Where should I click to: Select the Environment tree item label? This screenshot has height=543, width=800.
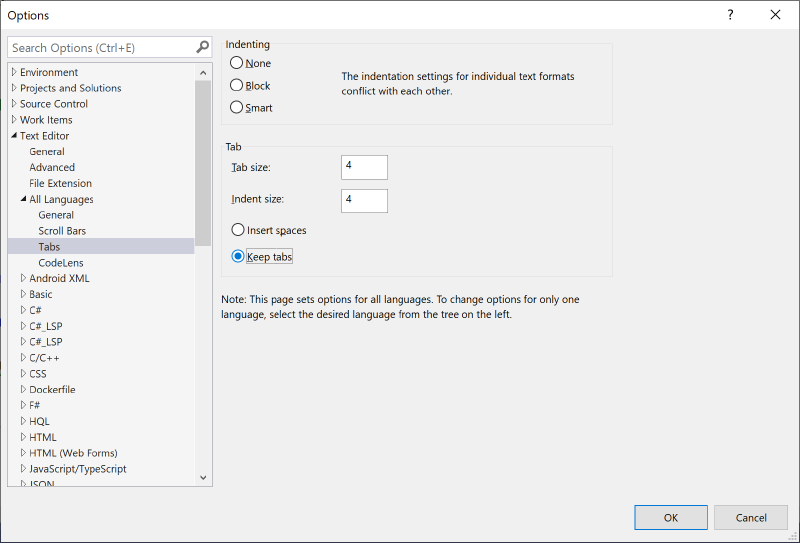(x=49, y=72)
